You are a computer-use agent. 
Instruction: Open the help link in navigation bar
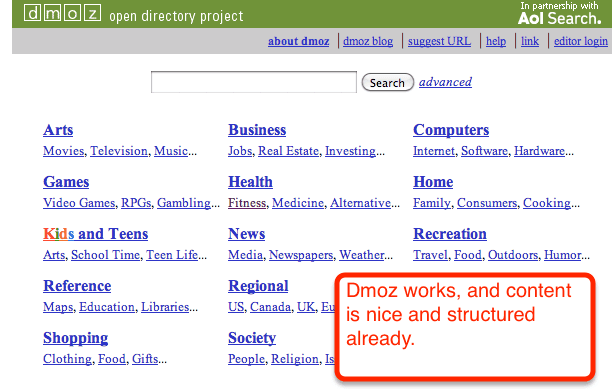pos(496,41)
